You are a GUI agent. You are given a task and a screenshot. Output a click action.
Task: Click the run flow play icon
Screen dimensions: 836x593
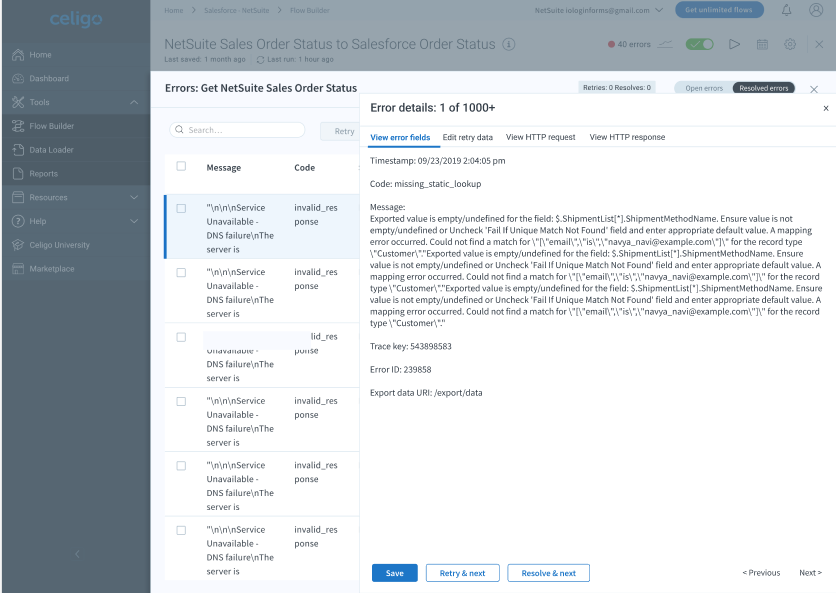734,45
